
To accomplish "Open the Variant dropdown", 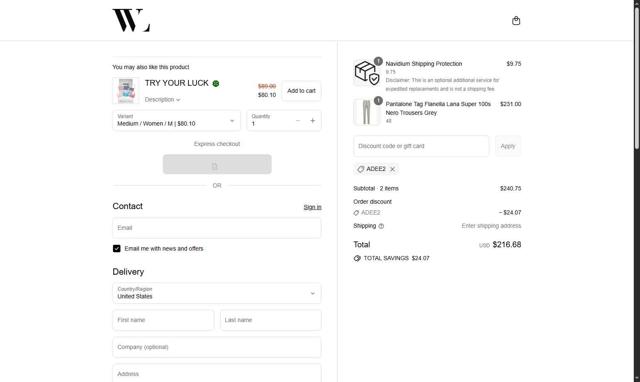I will tap(176, 120).
